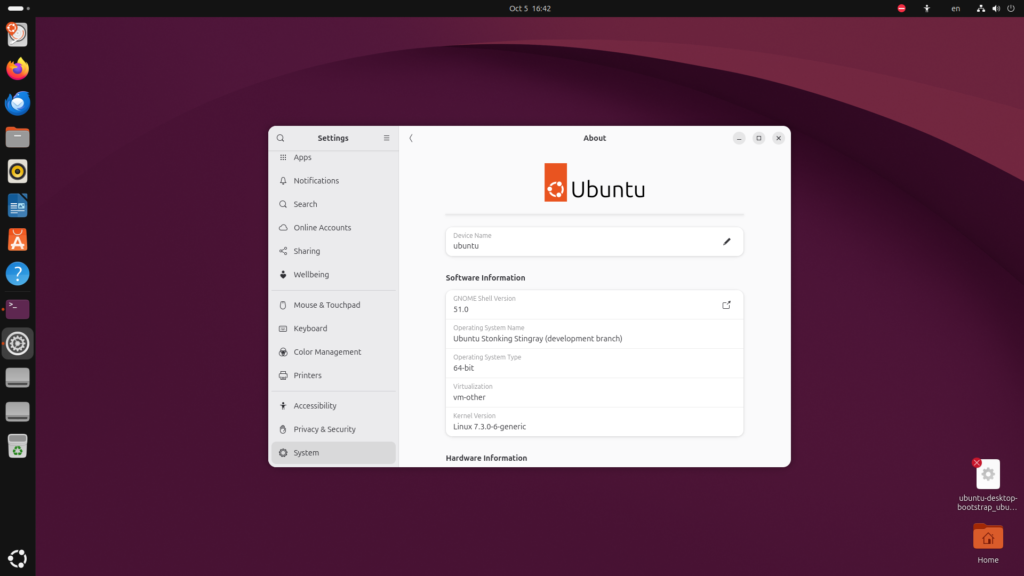Open the Printers settings panel

333,376
